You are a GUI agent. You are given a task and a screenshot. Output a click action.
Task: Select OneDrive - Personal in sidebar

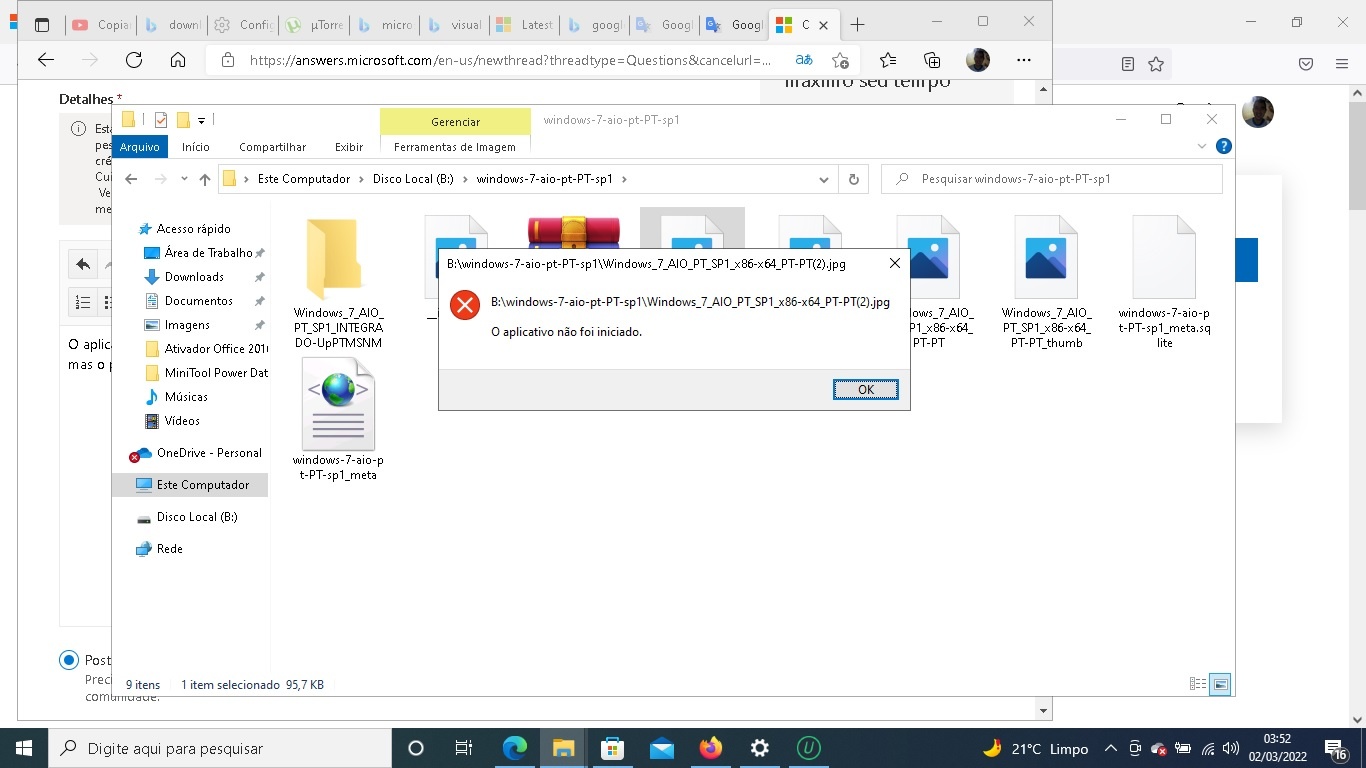[196, 453]
